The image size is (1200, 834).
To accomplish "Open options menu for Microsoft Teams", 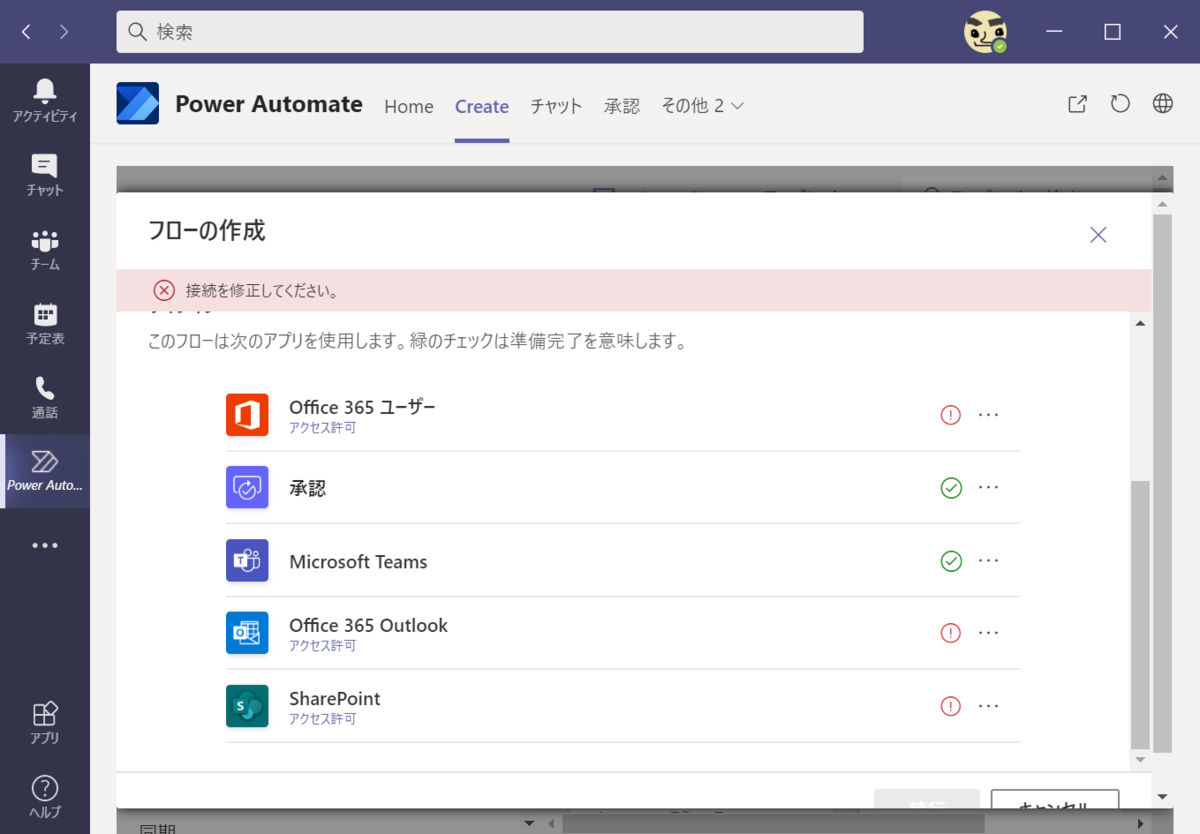I will 989,560.
